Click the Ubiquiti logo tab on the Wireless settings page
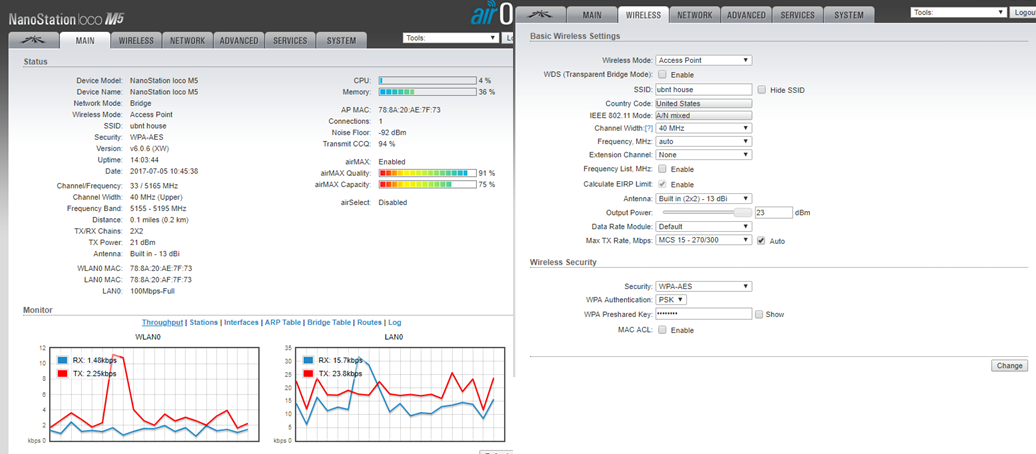Screen dimensions: 1036x454 (x=545, y=15)
